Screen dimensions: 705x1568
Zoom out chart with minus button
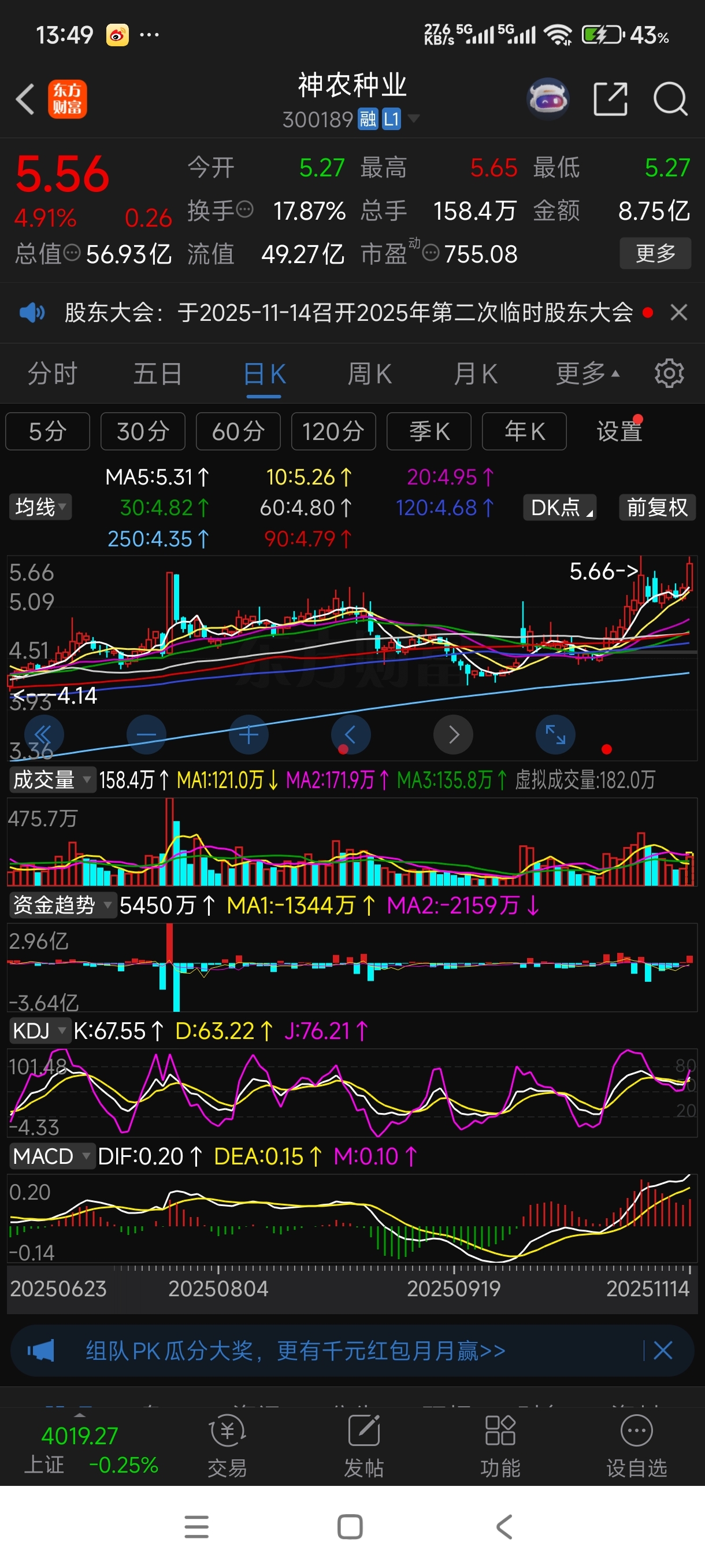pos(146,735)
